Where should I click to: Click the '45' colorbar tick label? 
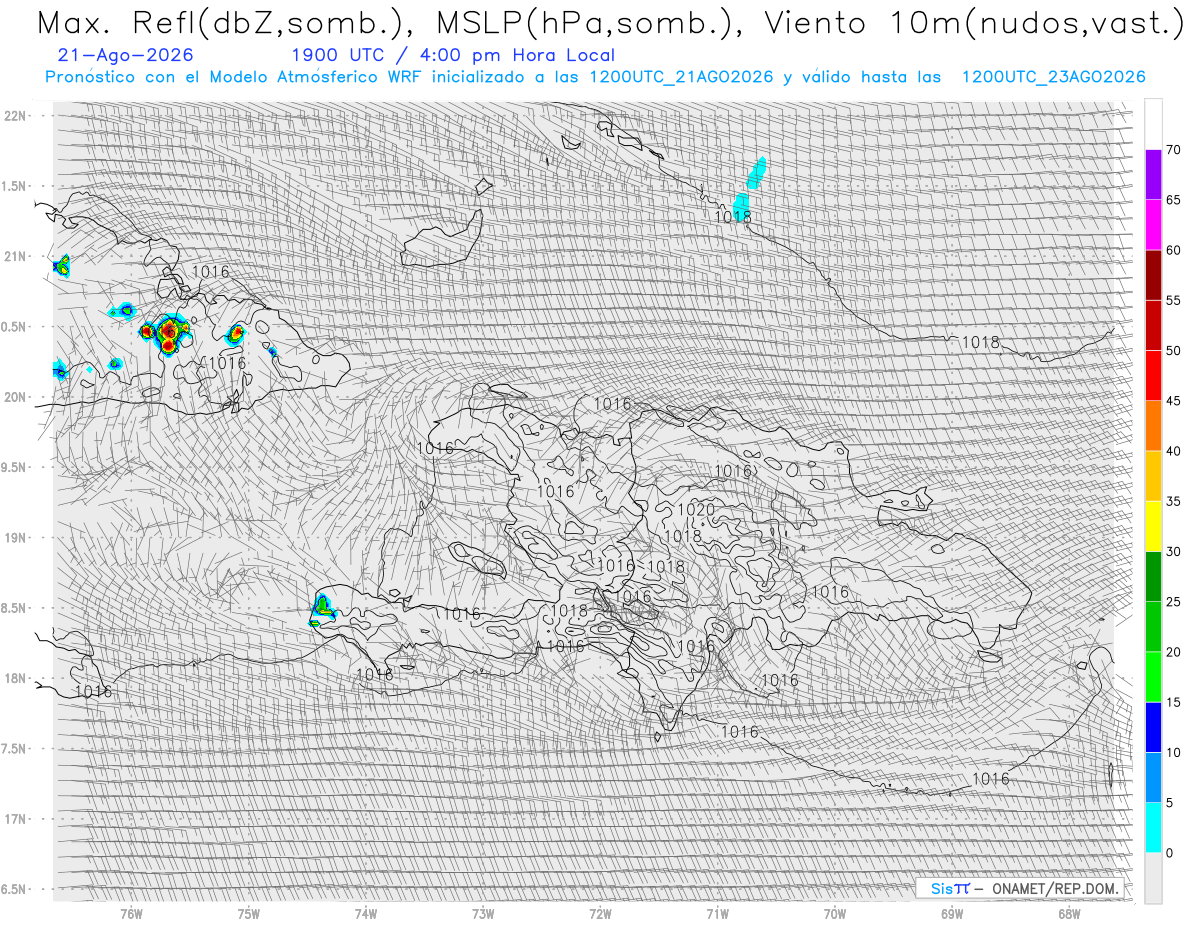tap(1173, 401)
